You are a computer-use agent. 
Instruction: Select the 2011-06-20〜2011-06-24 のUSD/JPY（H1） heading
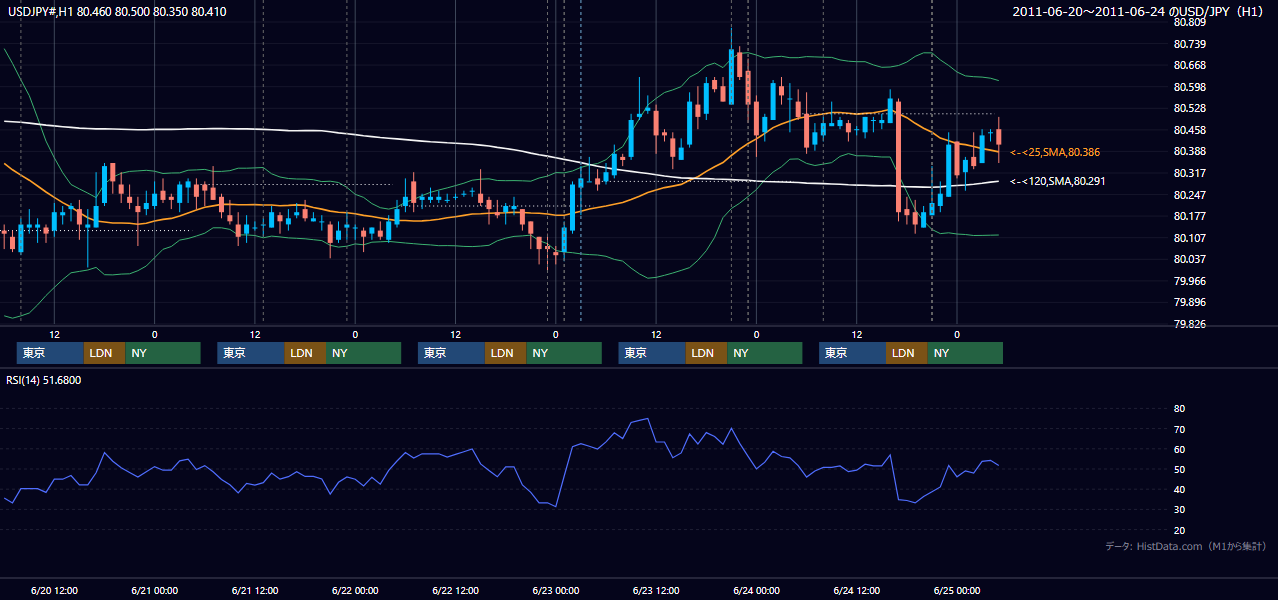click(x=1140, y=11)
